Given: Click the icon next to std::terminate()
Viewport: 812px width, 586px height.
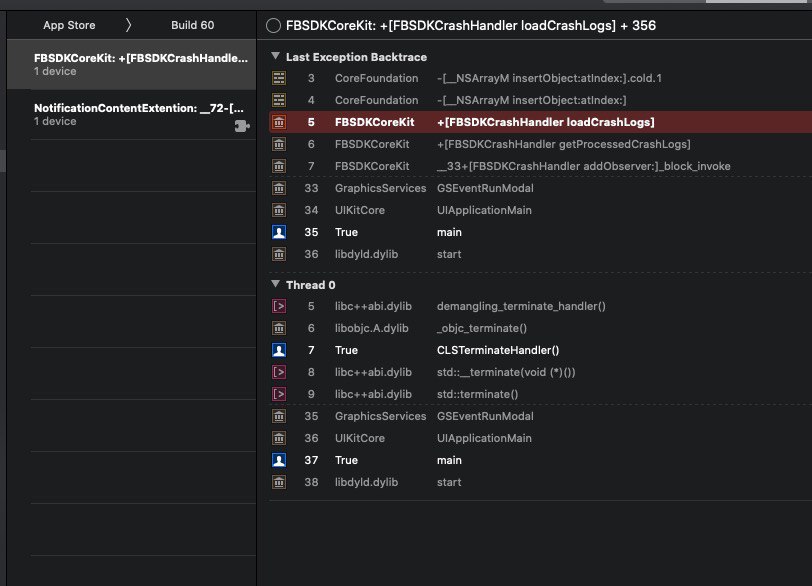Looking at the screenshot, I should (x=280, y=394).
